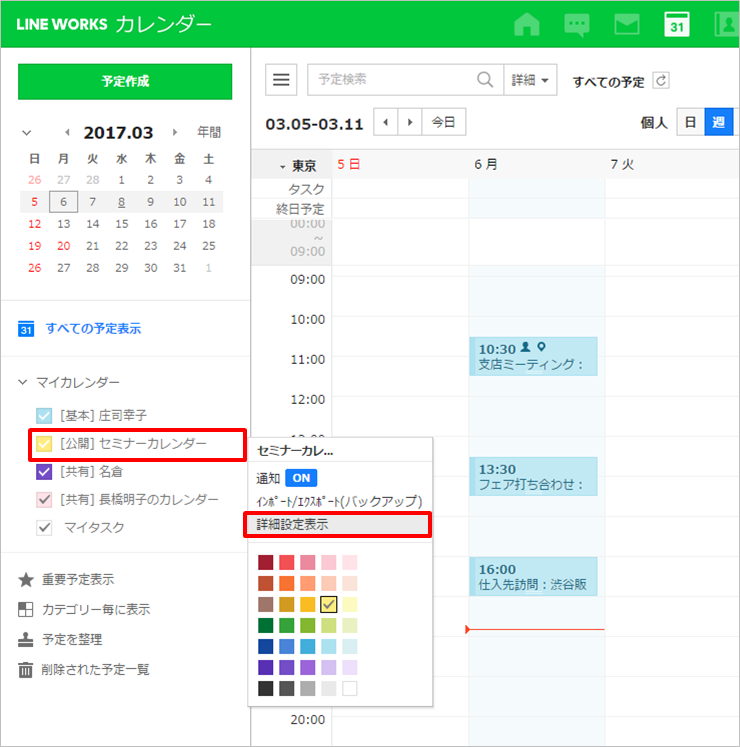Click the 今日 button

(x=443, y=122)
